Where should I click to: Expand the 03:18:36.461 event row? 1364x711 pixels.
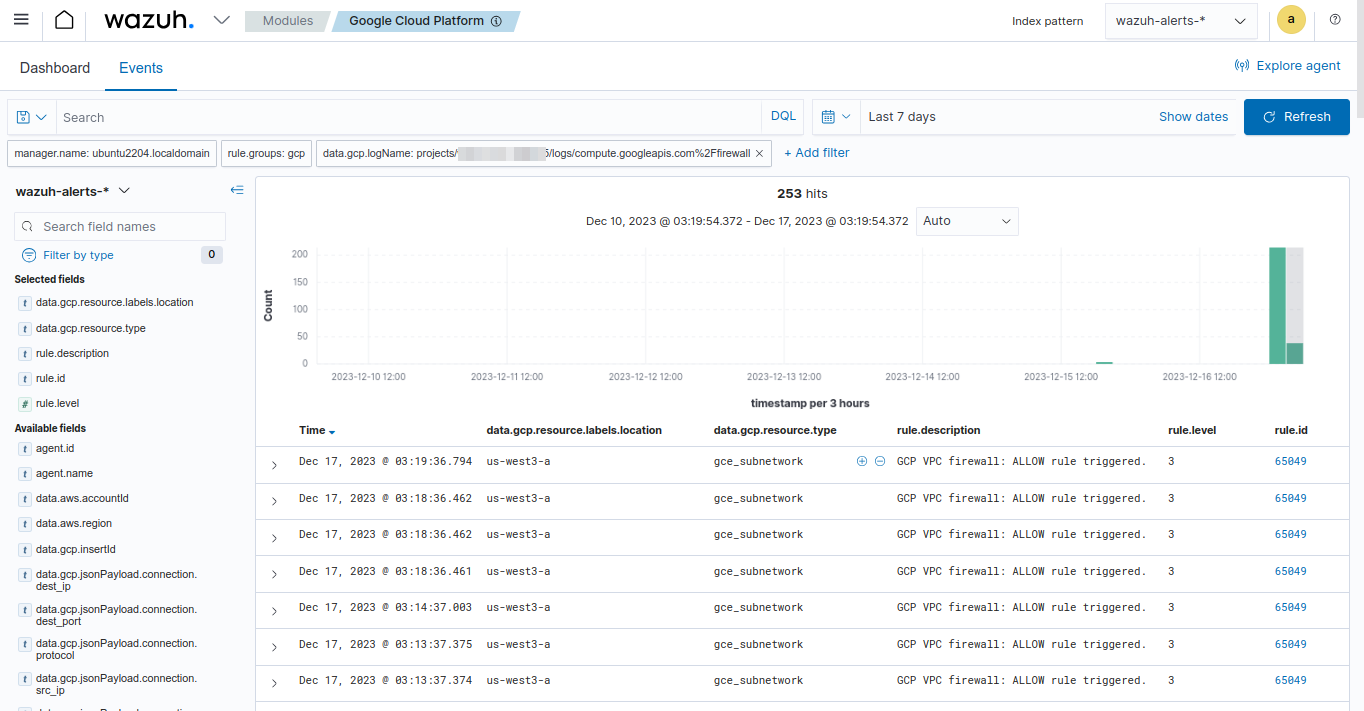pos(274,575)
